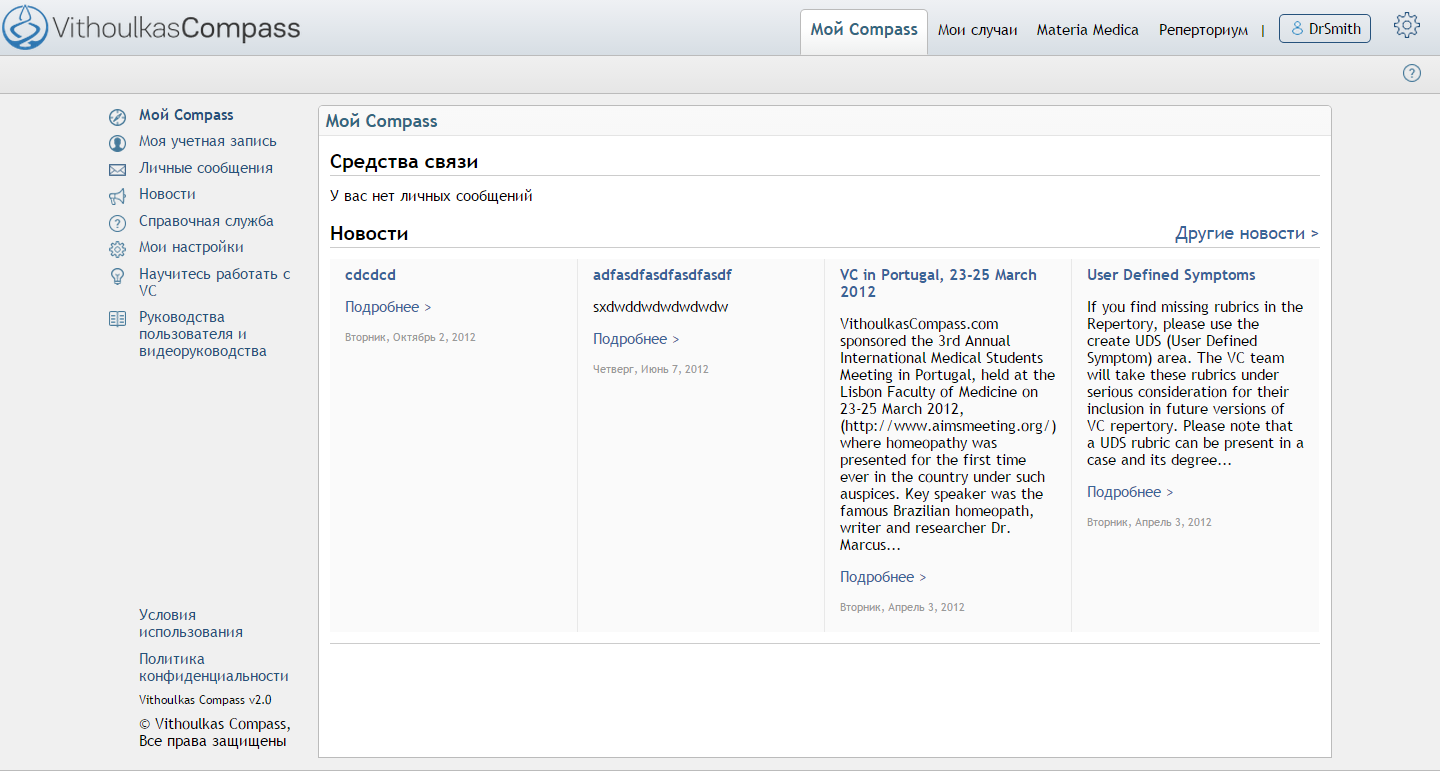Open Научитесь работать с VC link
Screen dimensions: 1441x771
click(x=215, y=282)
